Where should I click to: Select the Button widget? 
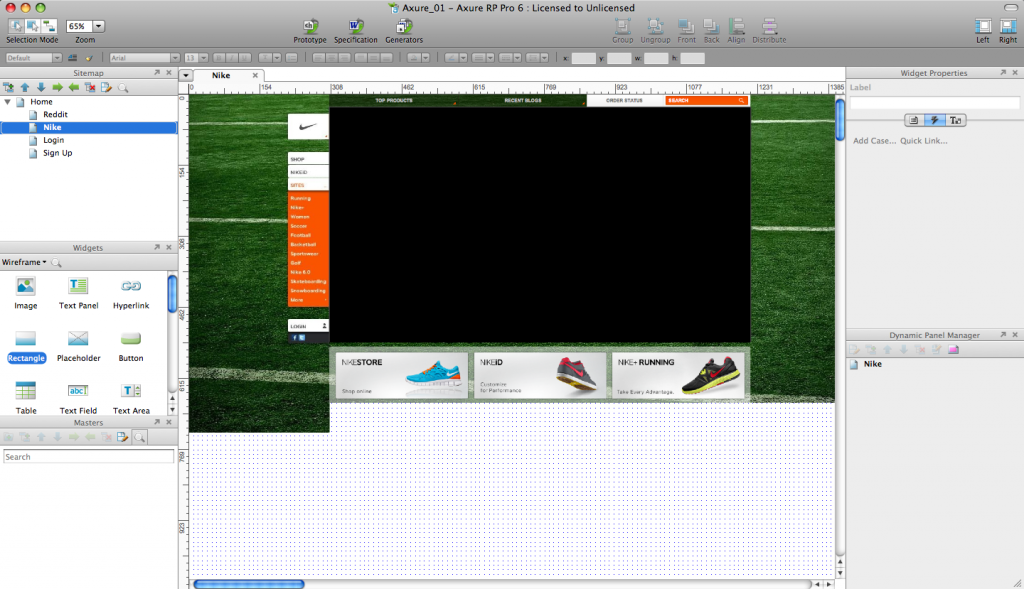click(x=131, y=347)
